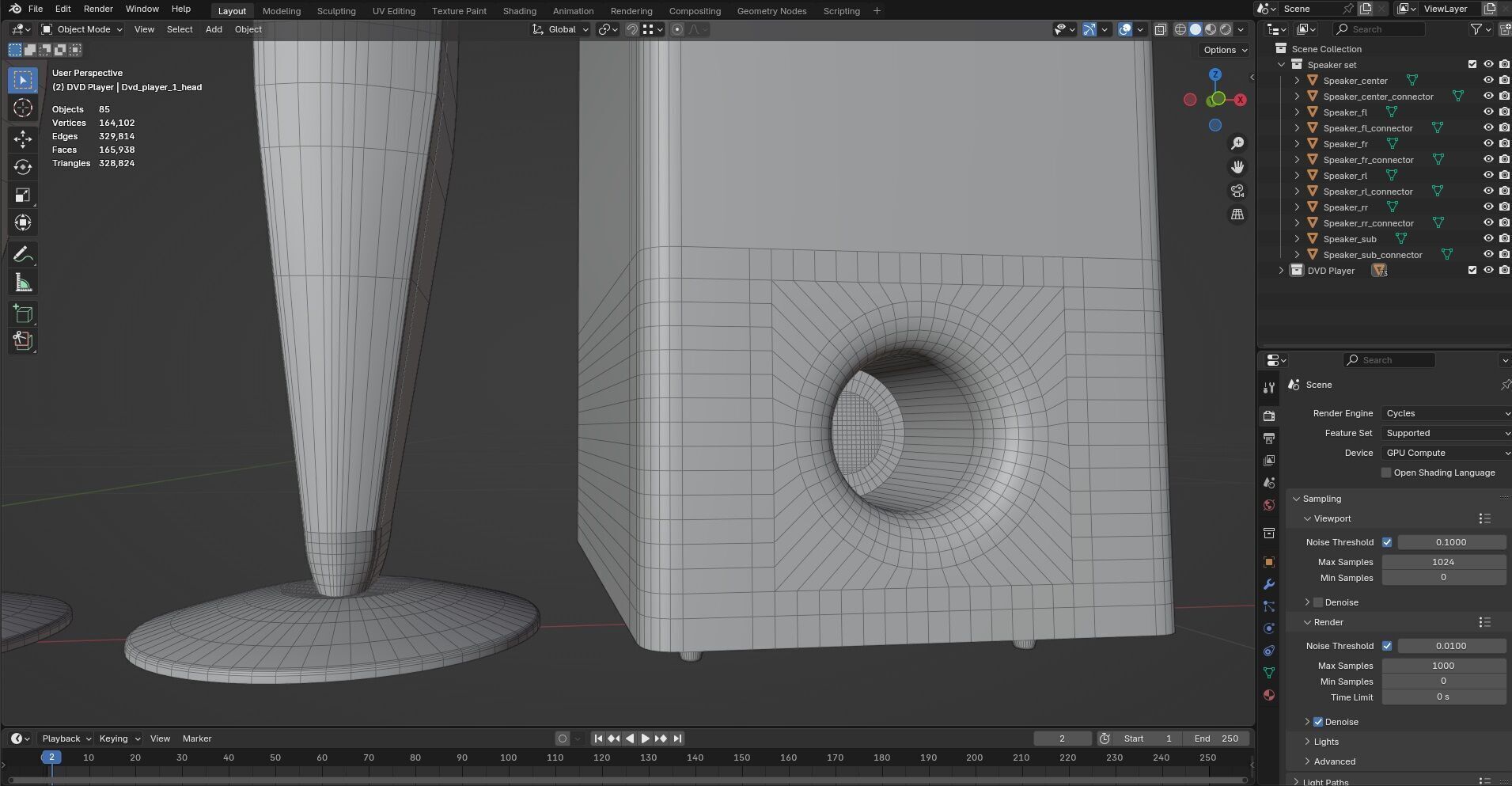Open the timeline Marker menu
Image resolution: width=1512 pixels, height=786 pixels.
tap(197, 739)
